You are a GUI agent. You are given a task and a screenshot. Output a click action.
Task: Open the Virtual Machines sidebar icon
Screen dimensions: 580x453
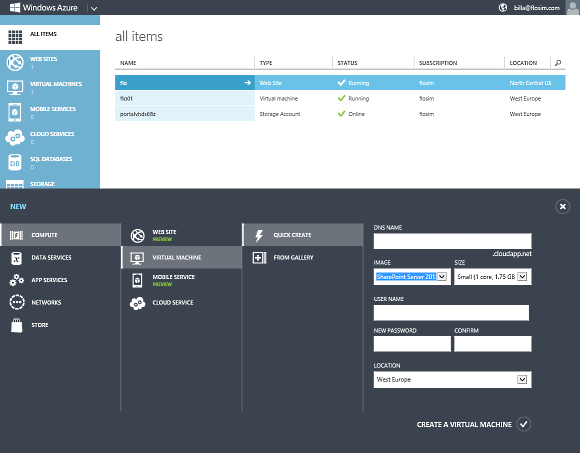pos(15,87)
